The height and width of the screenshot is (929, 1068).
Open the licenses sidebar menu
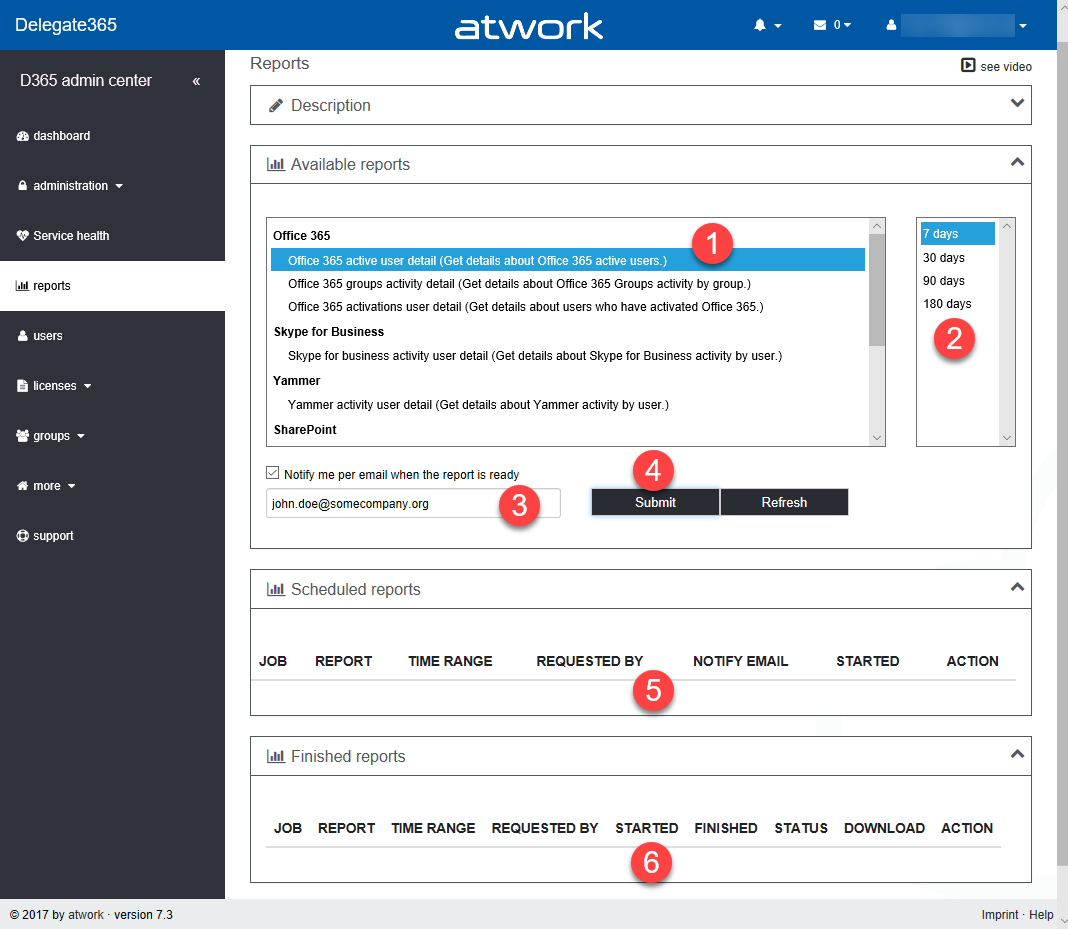[x=62, y=386]
